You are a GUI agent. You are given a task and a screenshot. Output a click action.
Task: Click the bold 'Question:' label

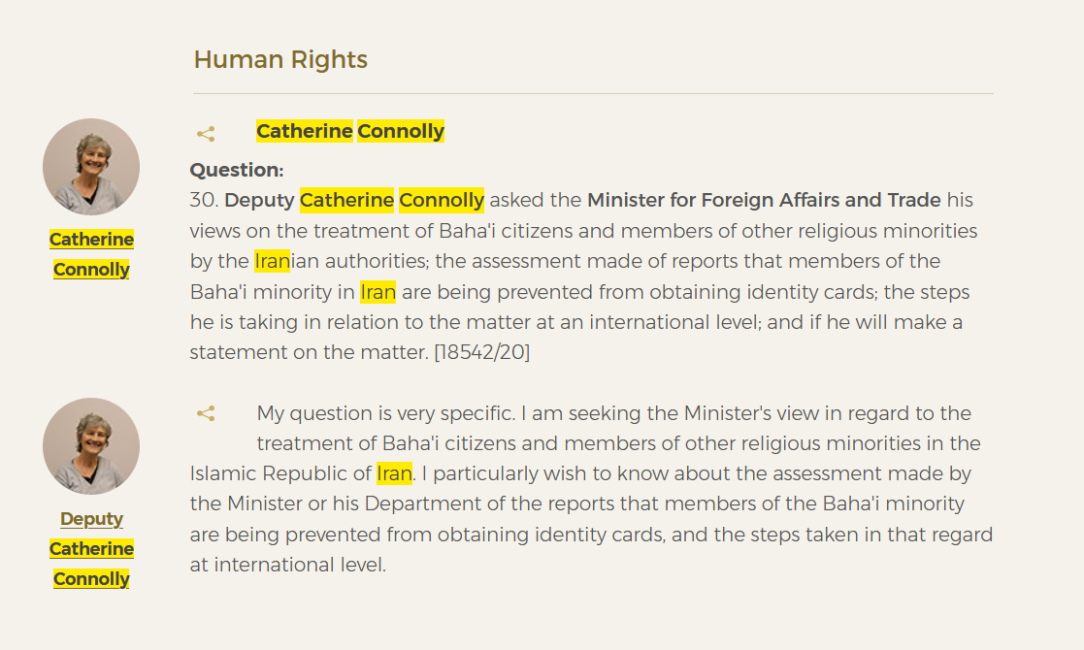[x=236, y=170]
